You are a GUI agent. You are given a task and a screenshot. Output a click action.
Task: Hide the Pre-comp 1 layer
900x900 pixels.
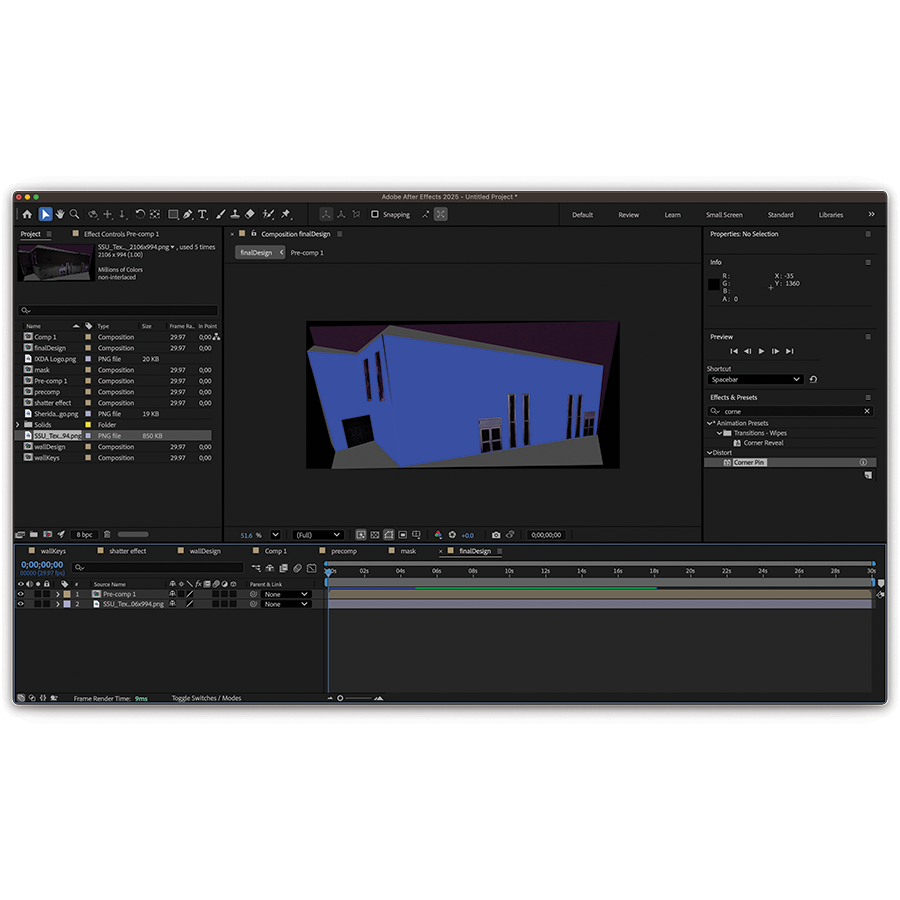coord(20,594)
